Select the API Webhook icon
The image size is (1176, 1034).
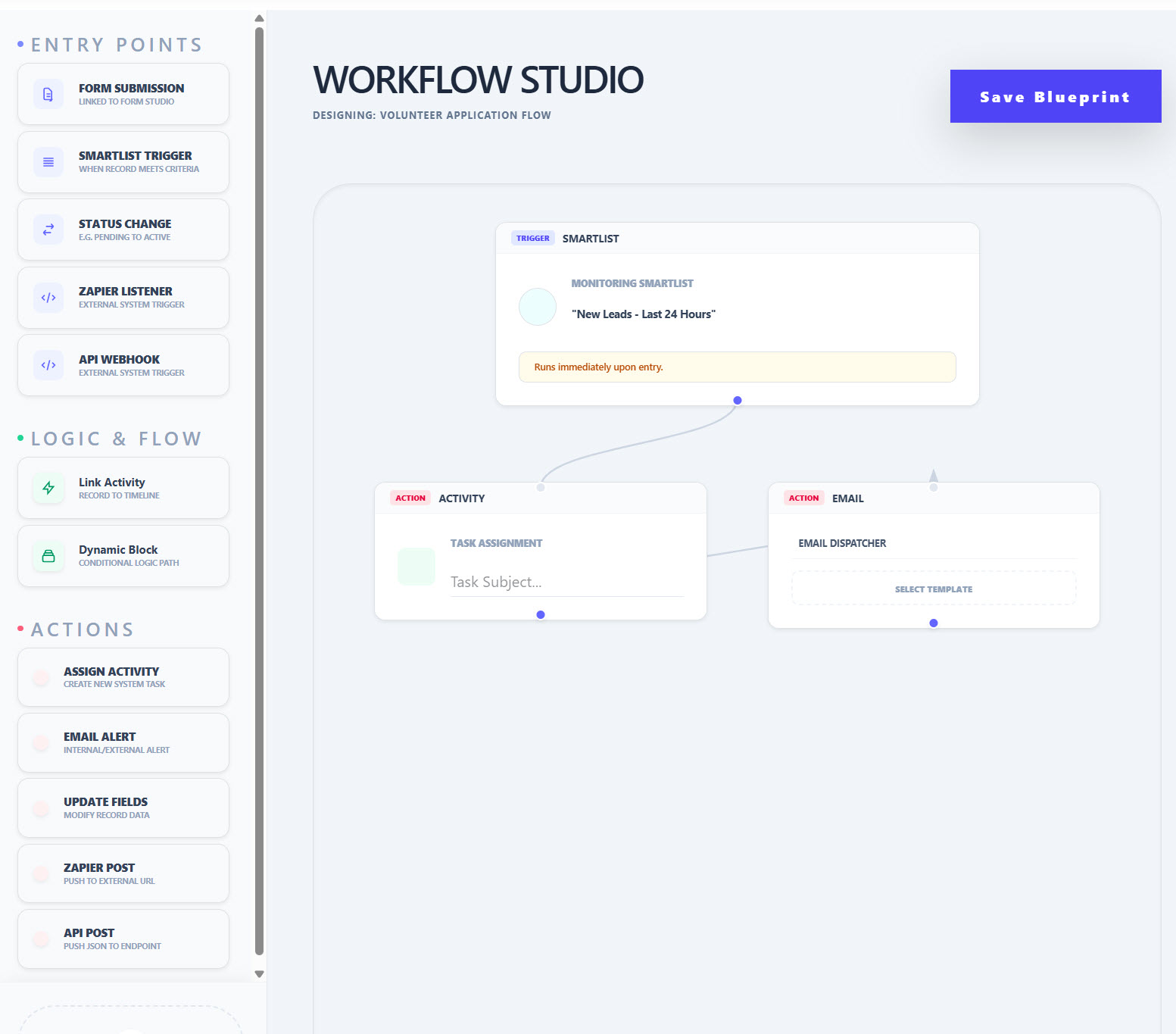click(48, 364)
